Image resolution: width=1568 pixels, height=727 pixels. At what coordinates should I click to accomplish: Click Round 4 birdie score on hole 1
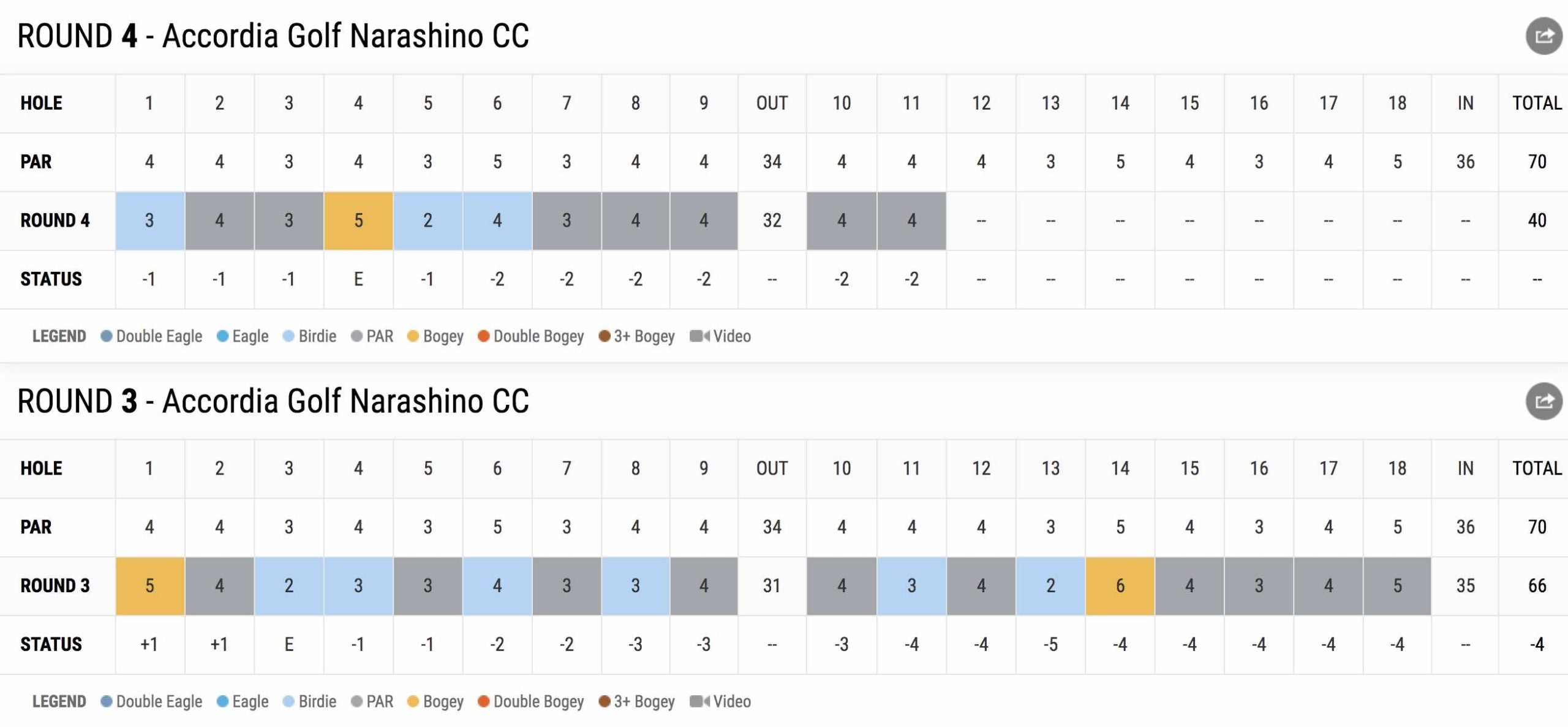click(149, 220)
